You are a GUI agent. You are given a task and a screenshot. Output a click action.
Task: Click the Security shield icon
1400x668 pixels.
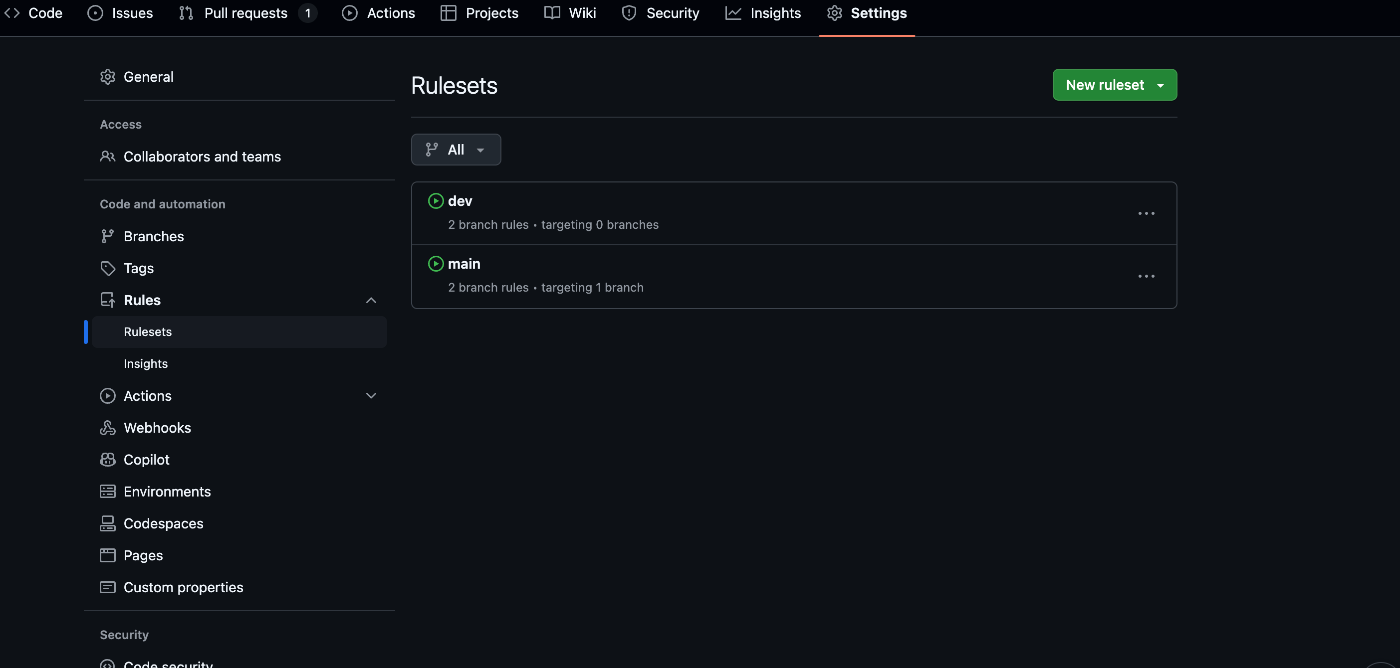click(629, 13)
